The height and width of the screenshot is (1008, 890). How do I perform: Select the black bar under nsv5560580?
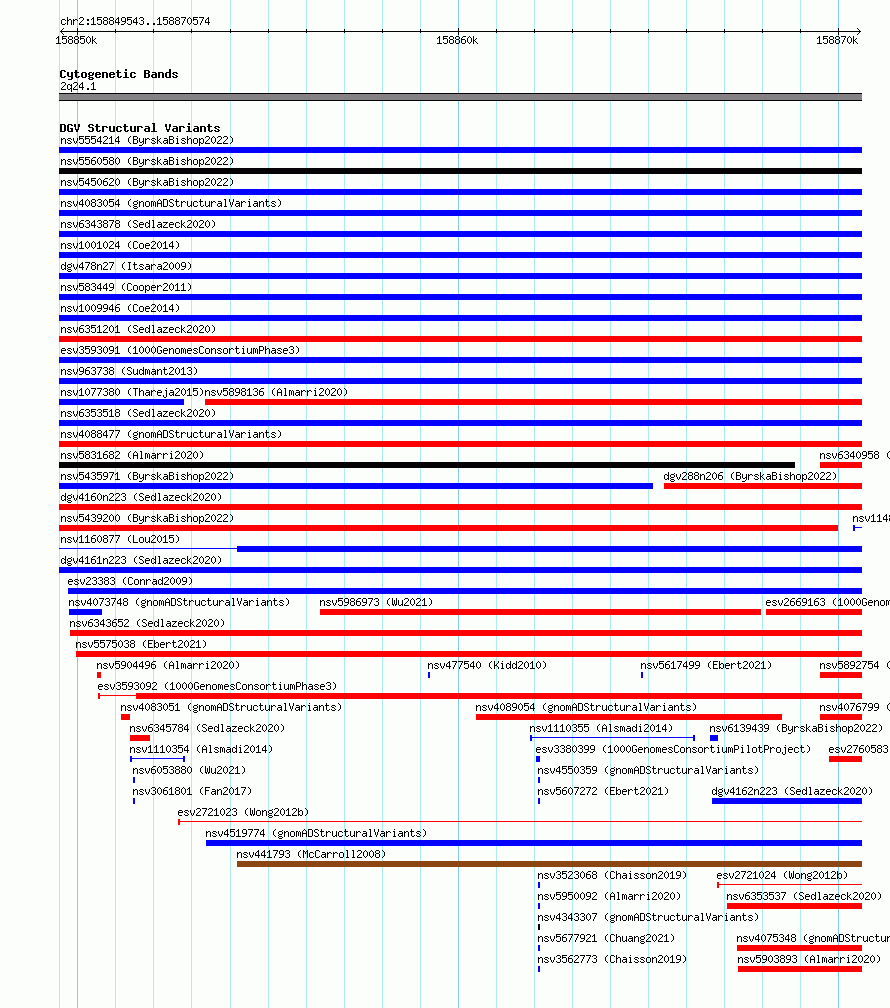click(x=460, y=171)
